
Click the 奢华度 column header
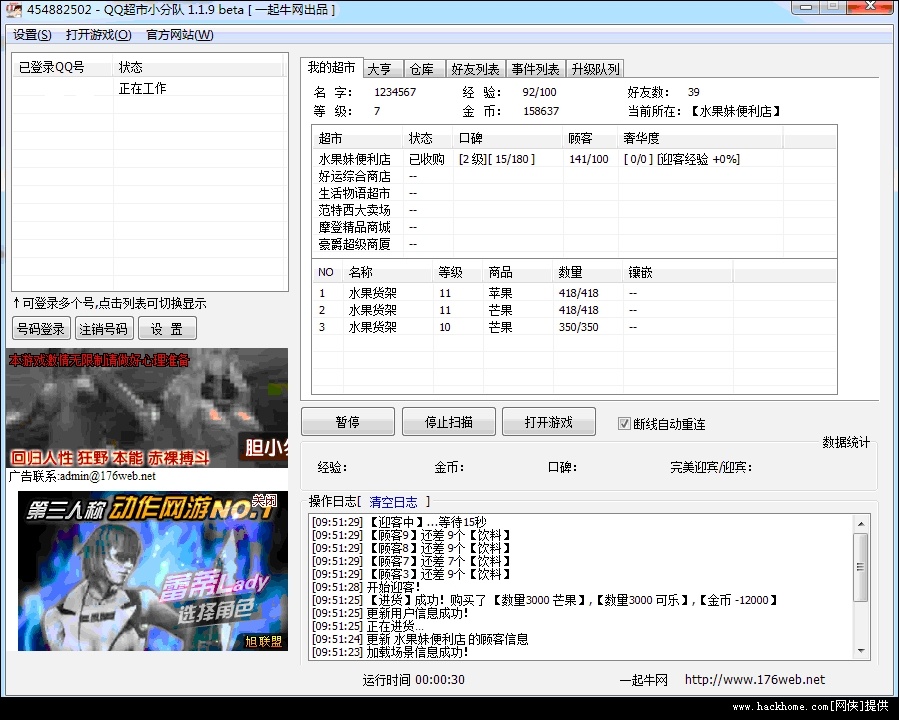click(700, 138)
